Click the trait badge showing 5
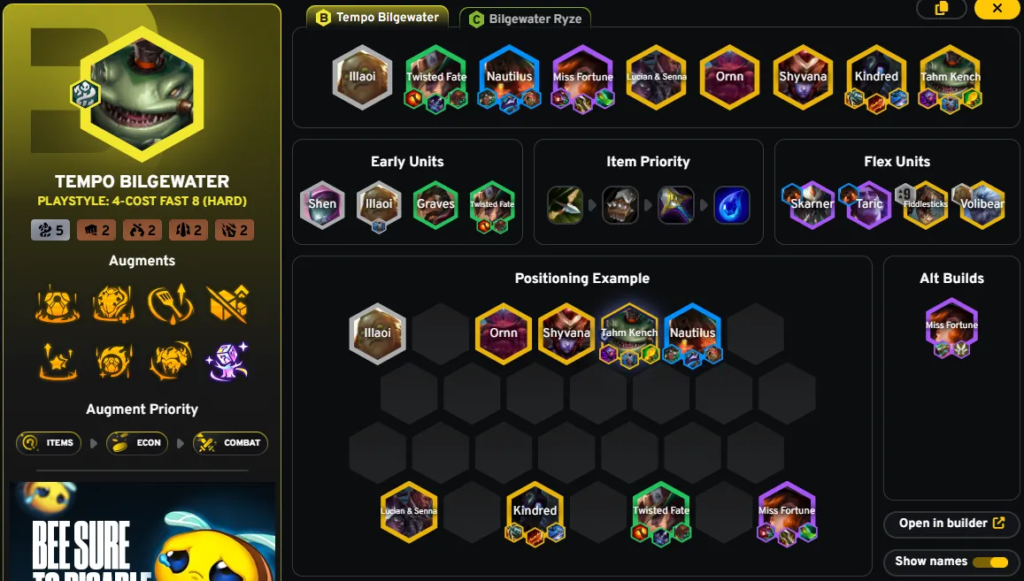This screenshot has width=1024, height=581. tap(50, 230)
